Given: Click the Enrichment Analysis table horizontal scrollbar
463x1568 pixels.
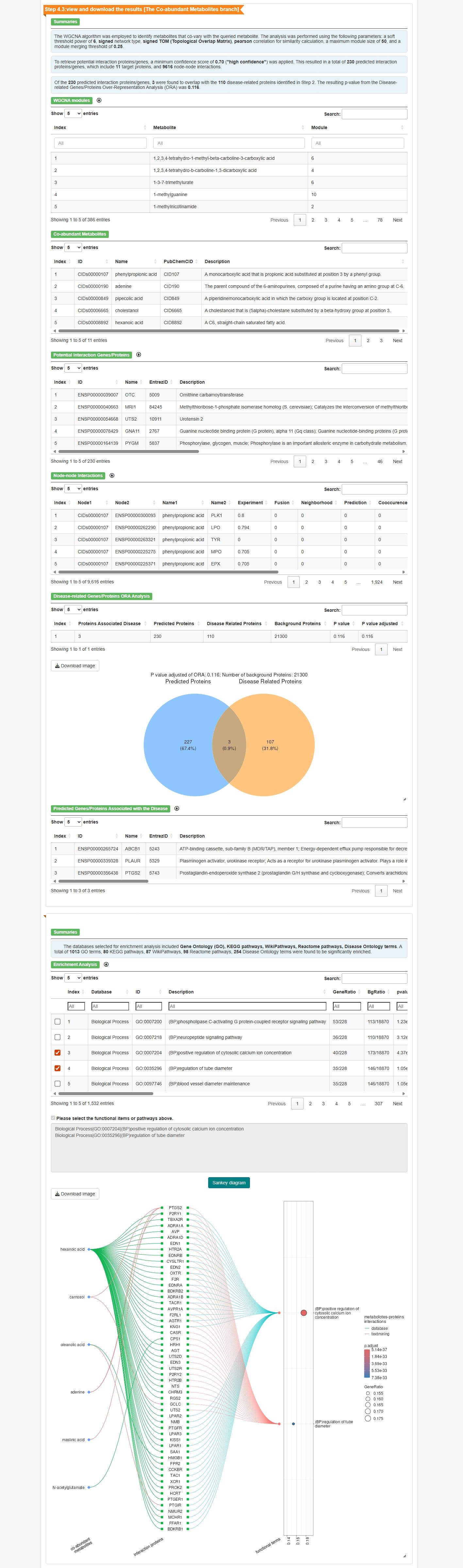Looking at the screenshot, I should (x=105, y=1093).
